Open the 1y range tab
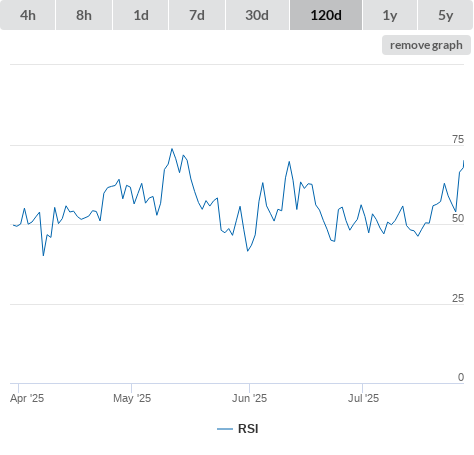 point(390,15)
